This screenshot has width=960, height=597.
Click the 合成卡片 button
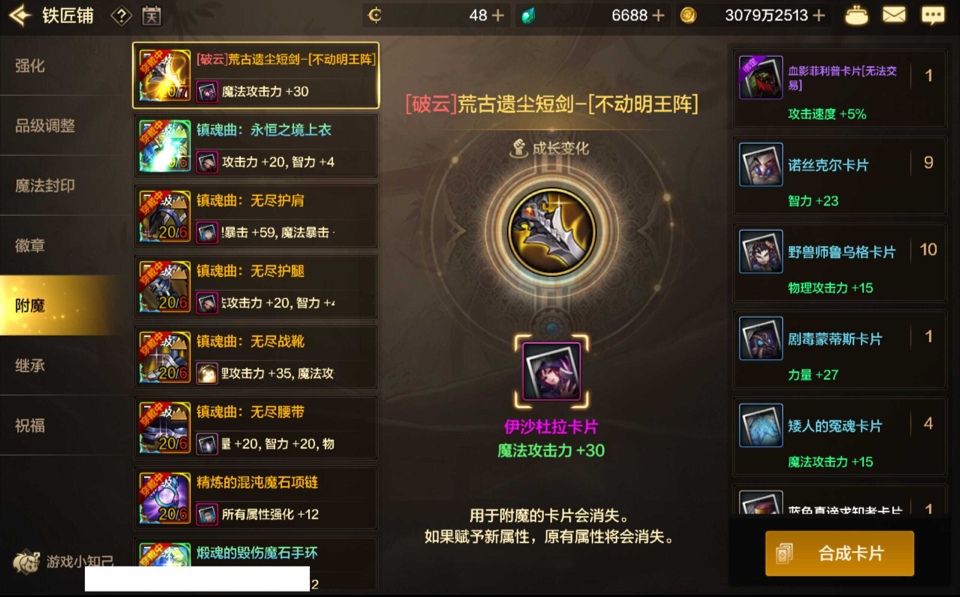coord(839,554)
